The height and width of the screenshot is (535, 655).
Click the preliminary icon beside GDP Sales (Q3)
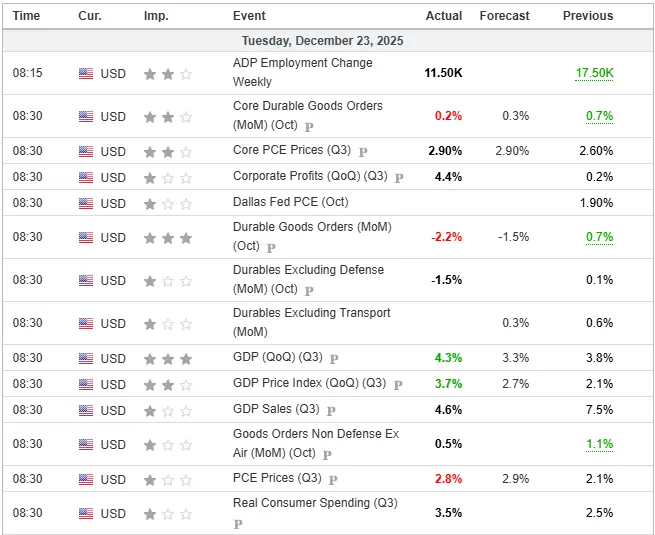[x=331, y=410]
